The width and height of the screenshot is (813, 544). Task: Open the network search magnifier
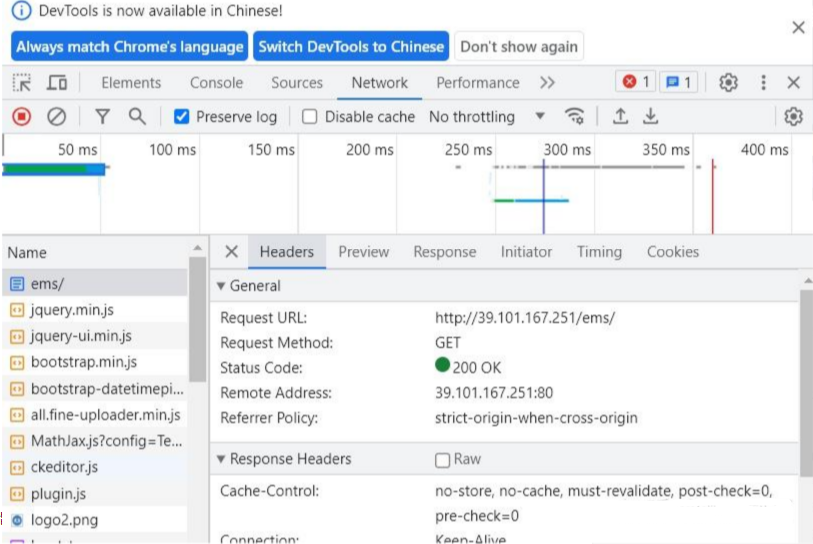pyautogui.click(x=137, y=117)
